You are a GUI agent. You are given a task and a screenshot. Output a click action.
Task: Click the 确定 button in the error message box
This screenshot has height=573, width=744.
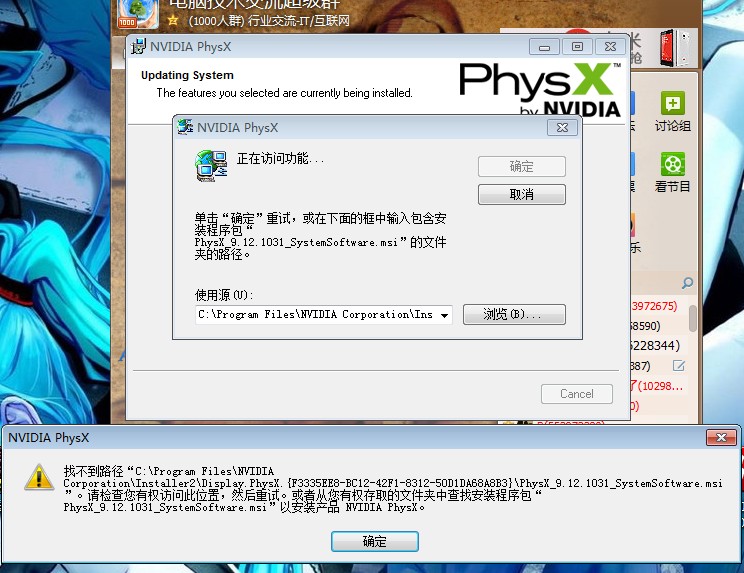[x=374, y=541]
